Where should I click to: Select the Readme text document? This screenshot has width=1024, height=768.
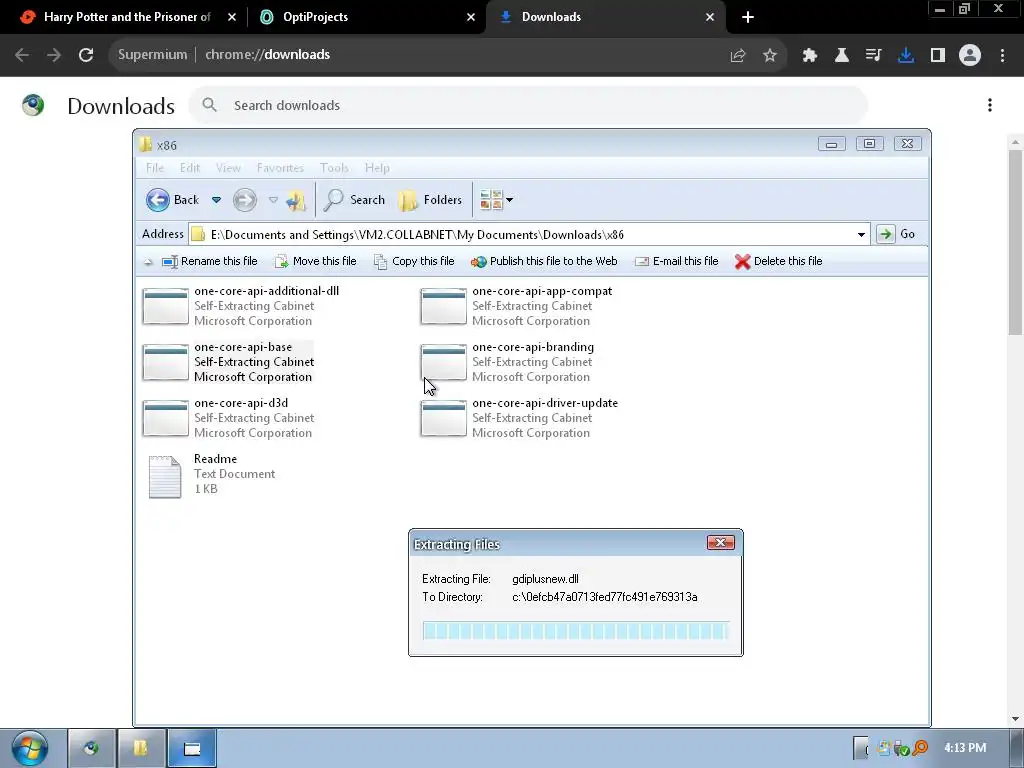tap(212, 475)
